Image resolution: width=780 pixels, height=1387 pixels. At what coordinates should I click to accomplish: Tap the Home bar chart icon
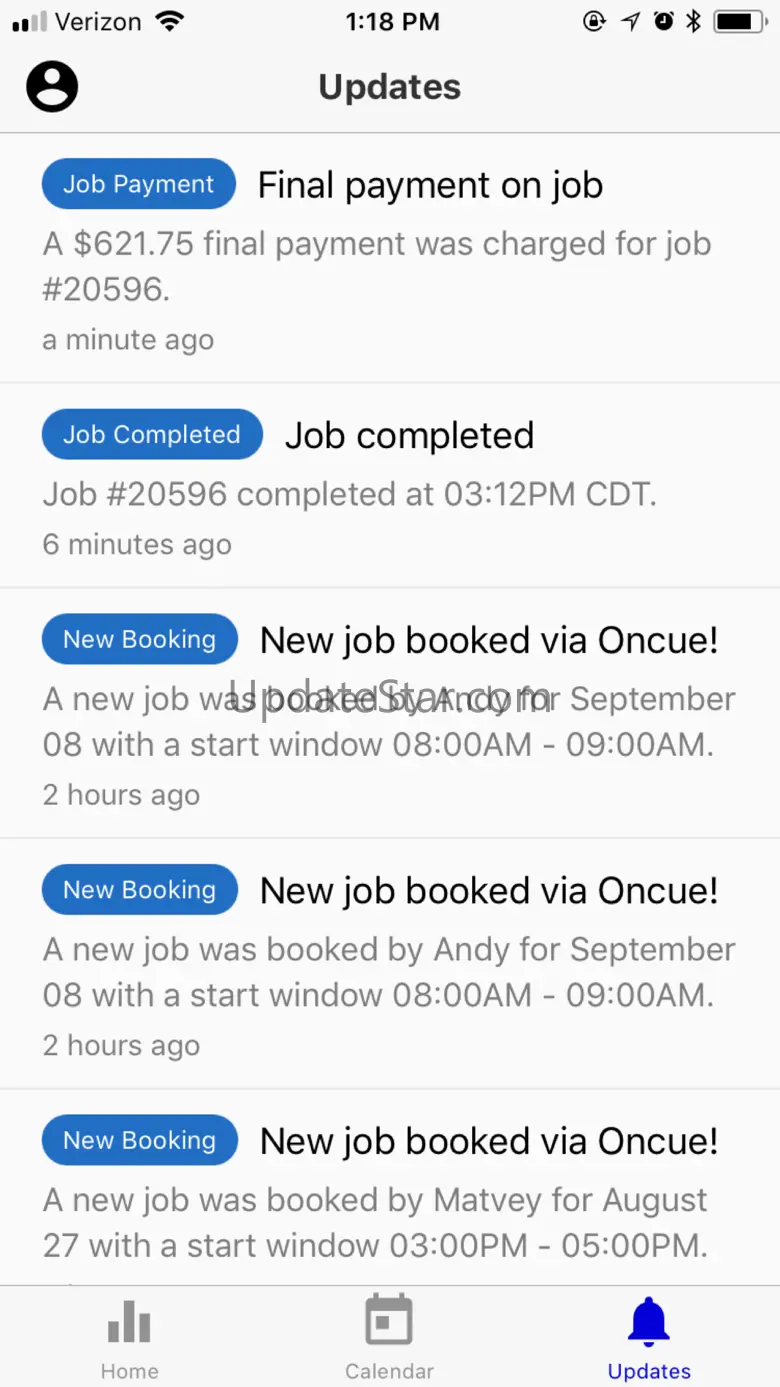129,1320
